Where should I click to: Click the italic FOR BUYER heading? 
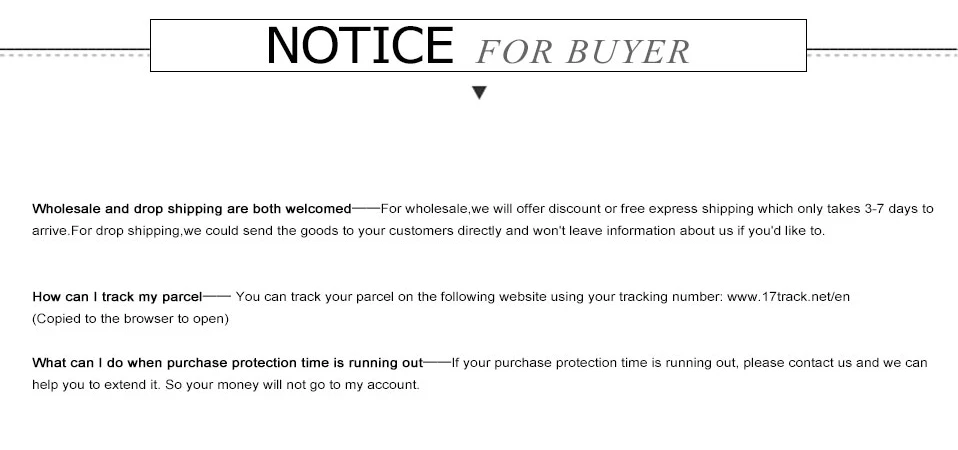583,52
